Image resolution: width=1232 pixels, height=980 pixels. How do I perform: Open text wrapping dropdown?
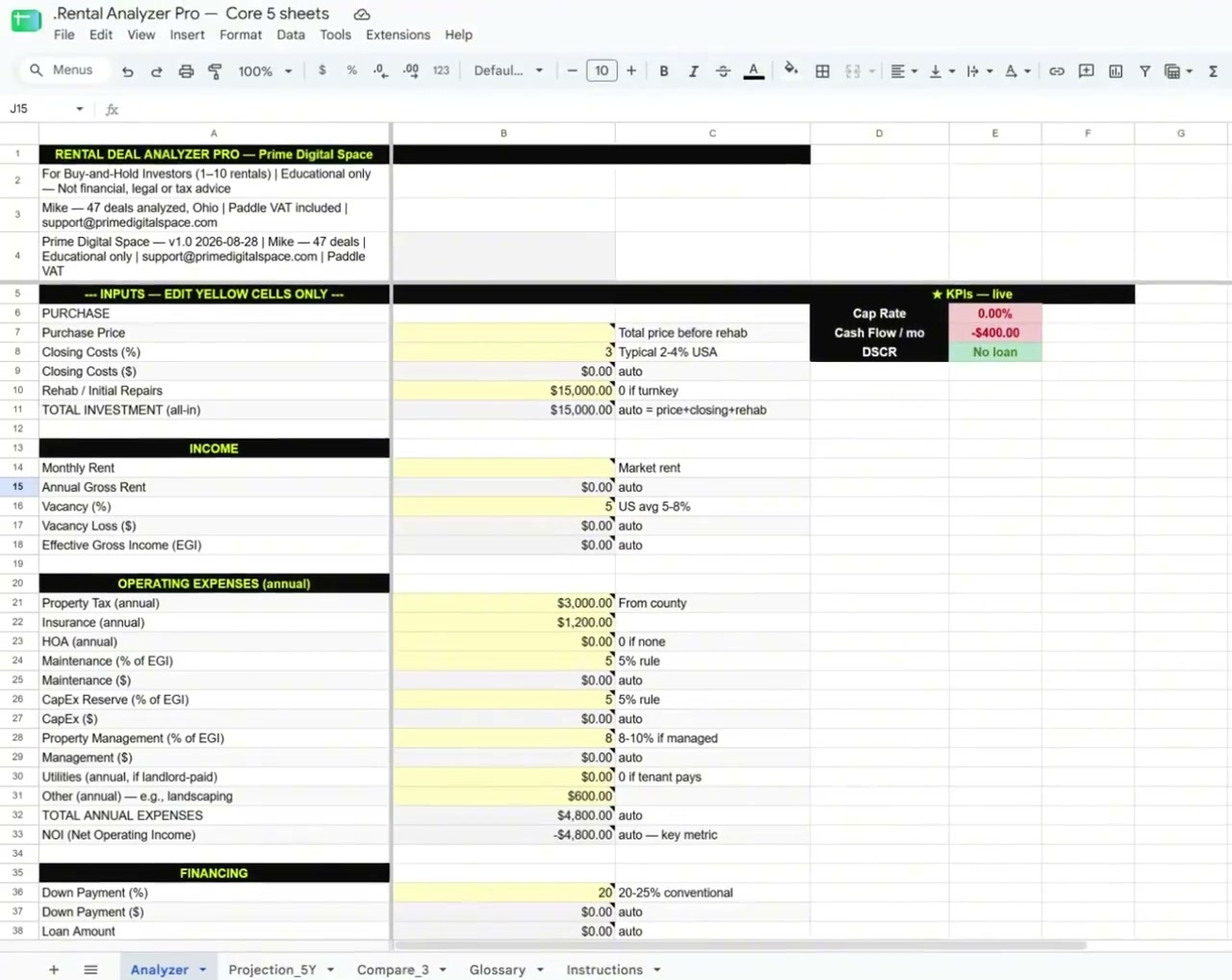979,71
